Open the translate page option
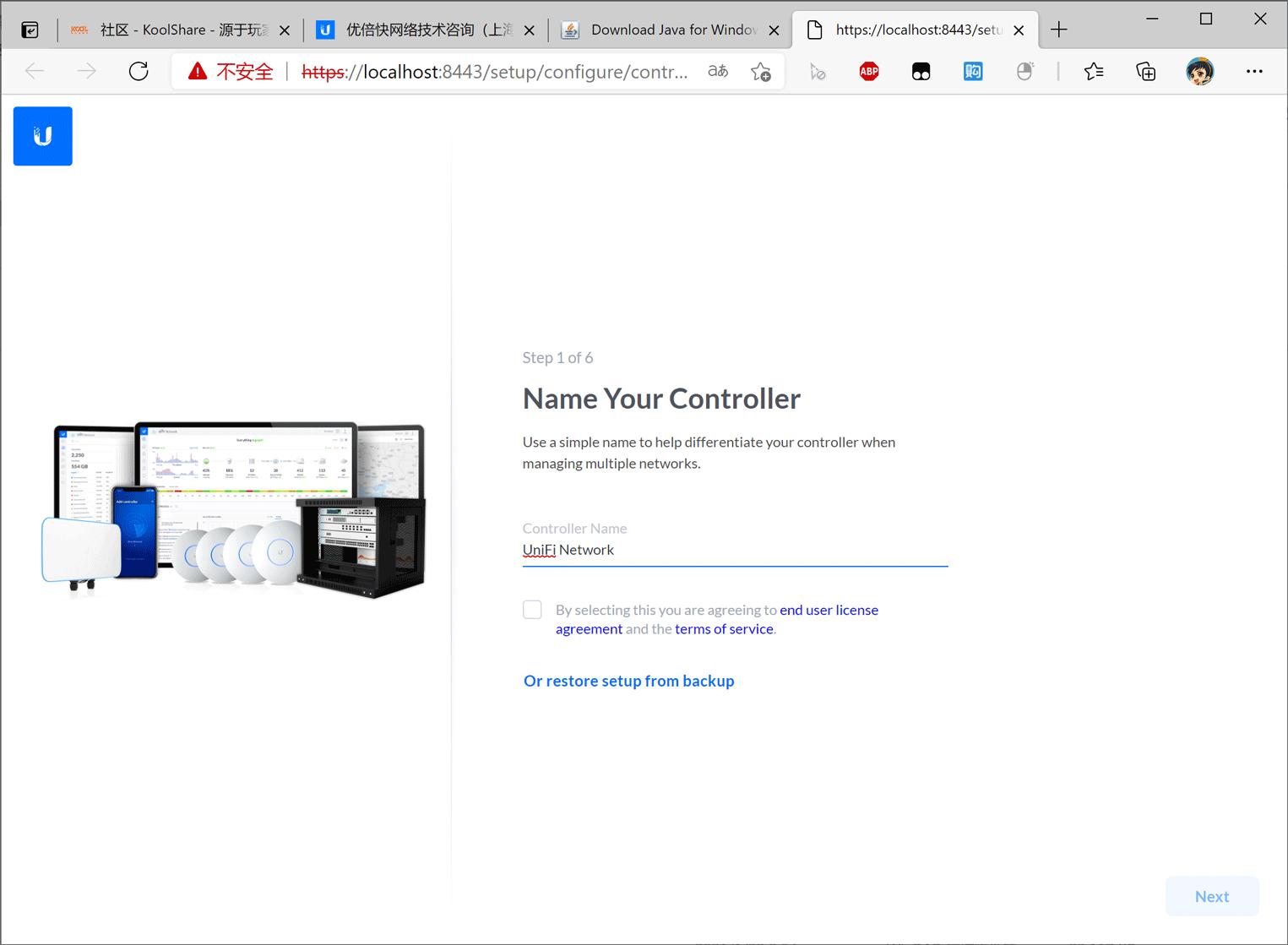 tap(717, 71)
